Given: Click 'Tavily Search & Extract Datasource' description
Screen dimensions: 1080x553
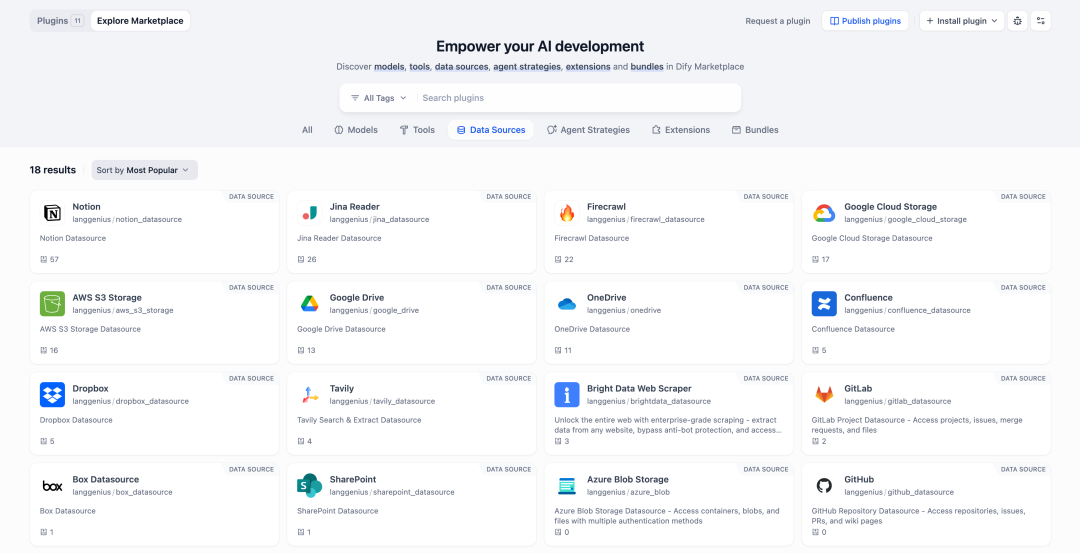Looking at the screenshot, I should [x=359, y=419].
